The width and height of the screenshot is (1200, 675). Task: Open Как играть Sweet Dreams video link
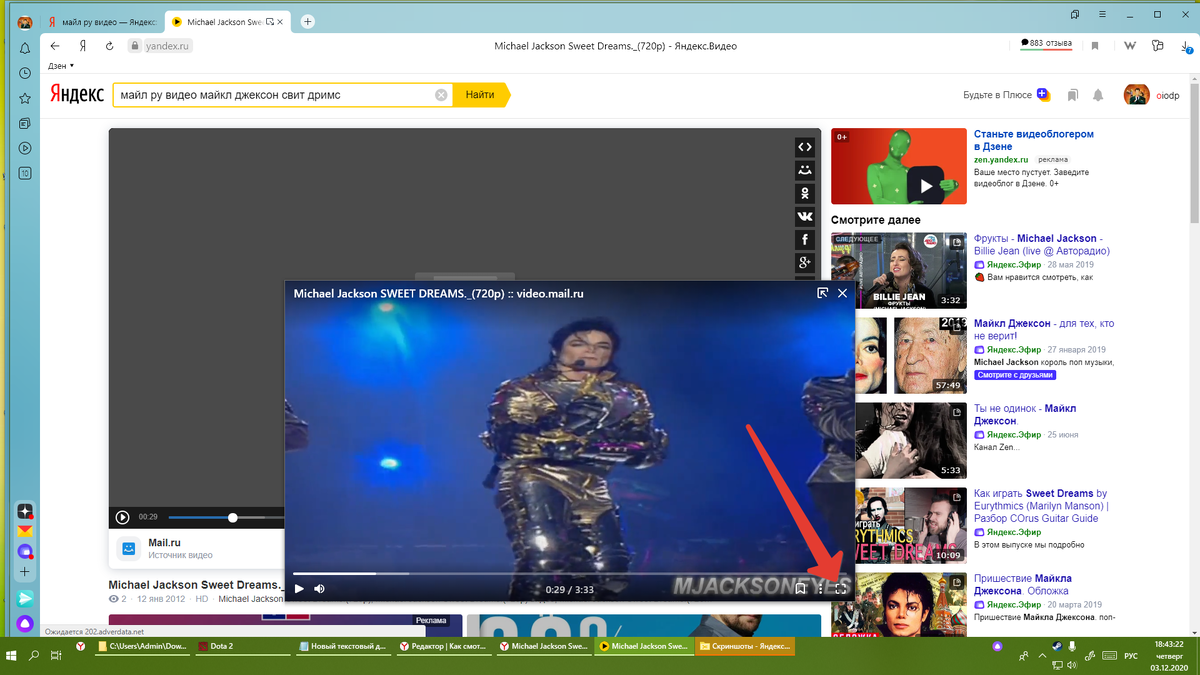pos(1041,506)
